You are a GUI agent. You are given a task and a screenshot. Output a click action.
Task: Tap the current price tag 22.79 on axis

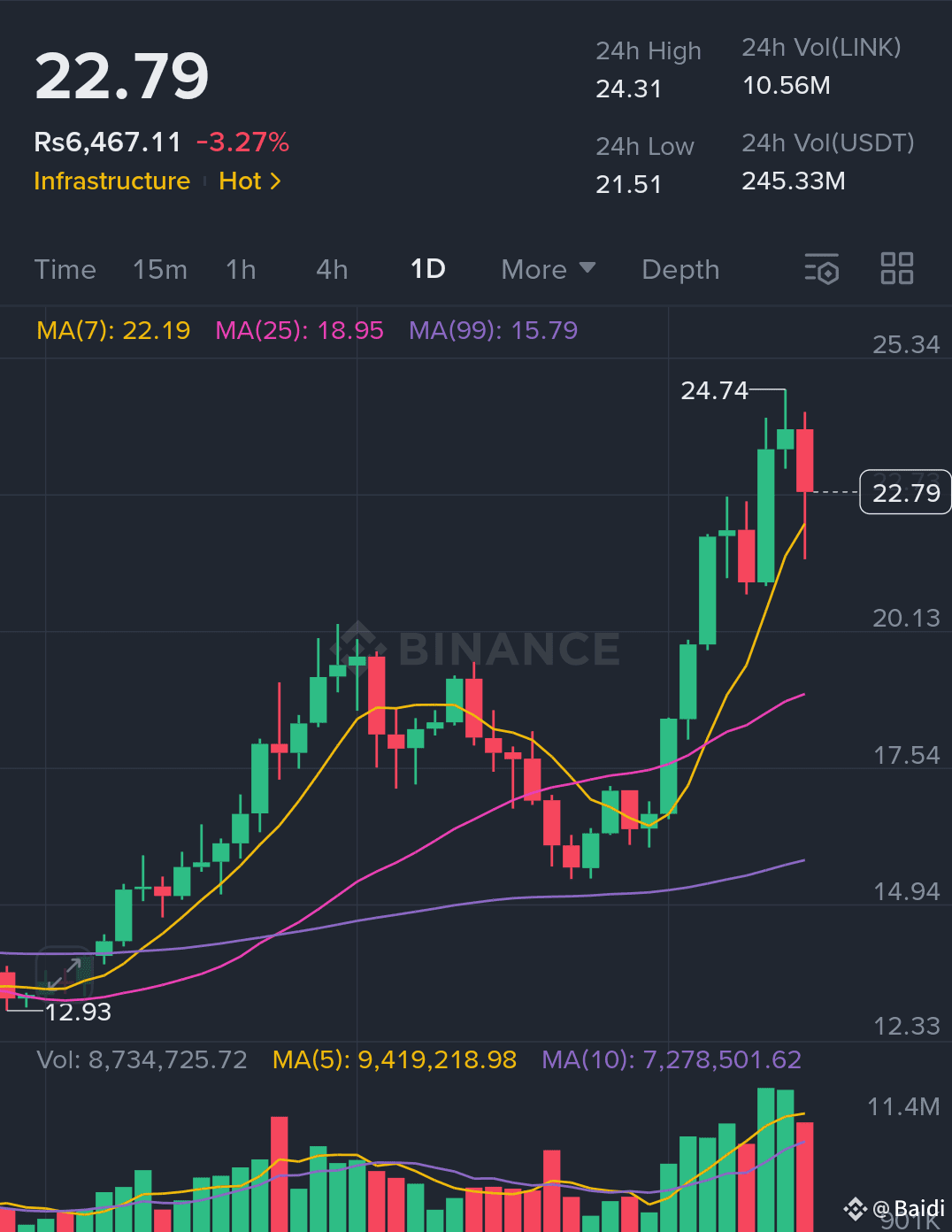pos(905,492)
